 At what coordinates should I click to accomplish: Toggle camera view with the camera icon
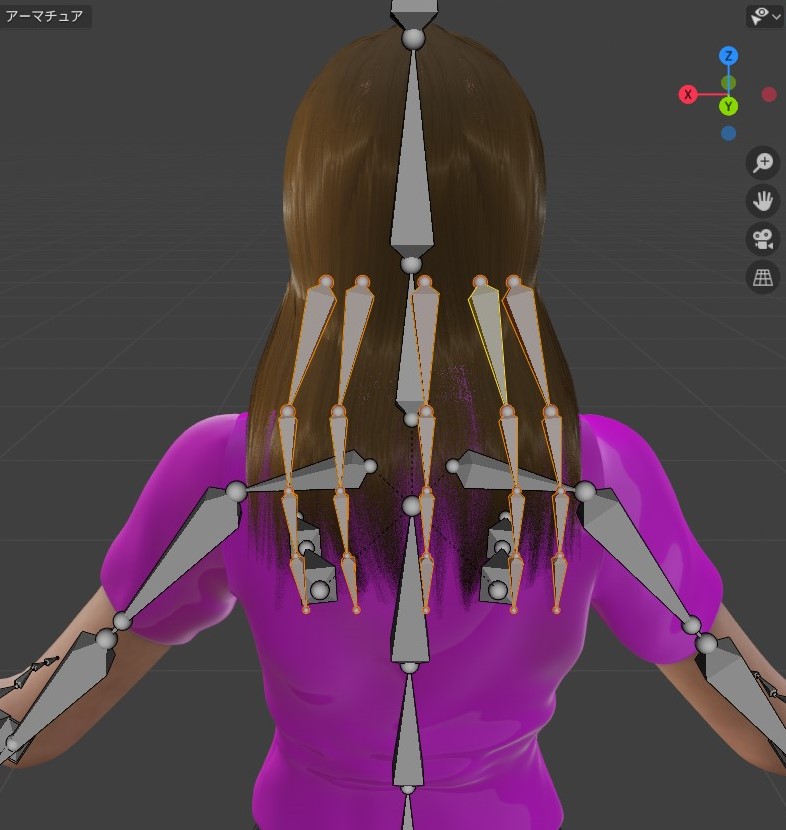pos(763,239)
